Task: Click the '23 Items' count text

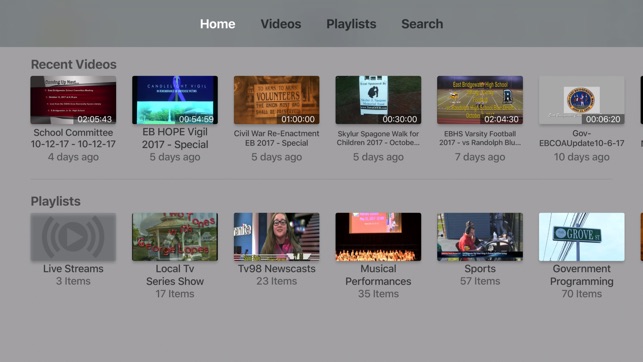Action: [x=276, y=281]
